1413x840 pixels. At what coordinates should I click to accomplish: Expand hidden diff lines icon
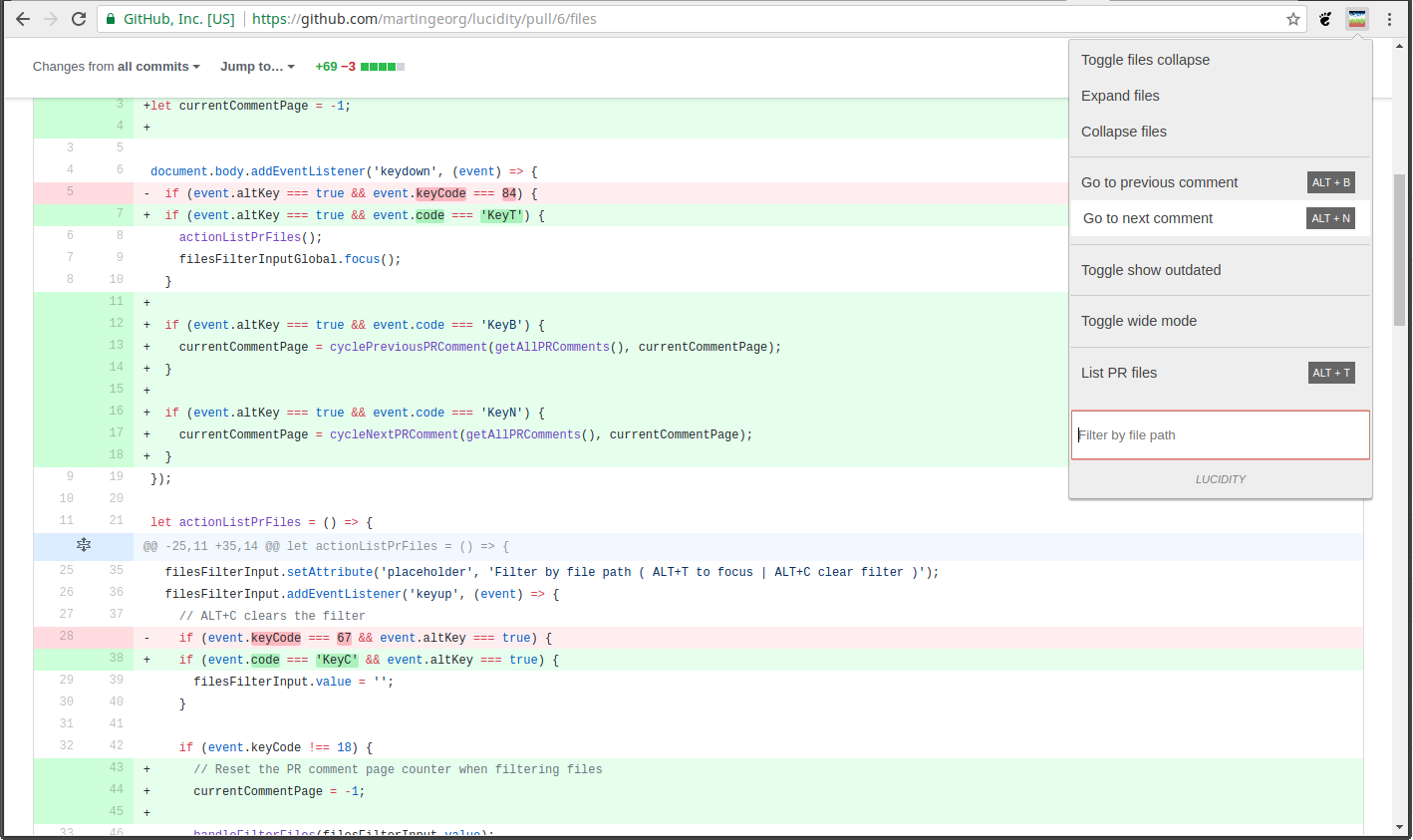tap(84, 545)
